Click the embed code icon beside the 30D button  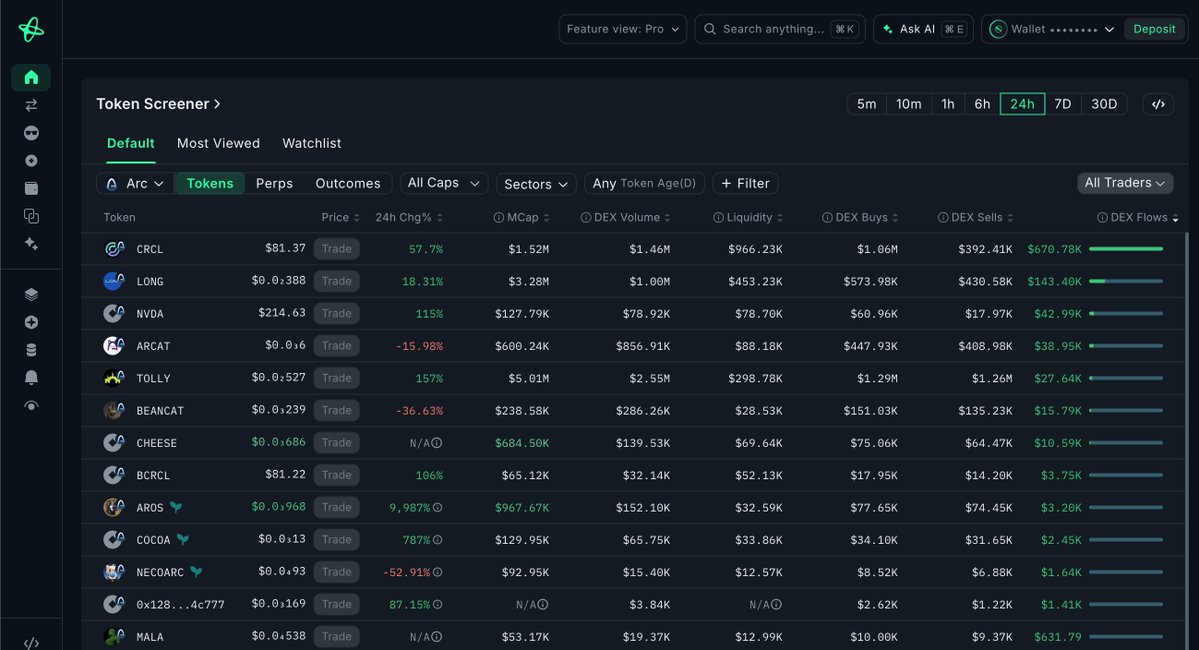[1158, 104]
